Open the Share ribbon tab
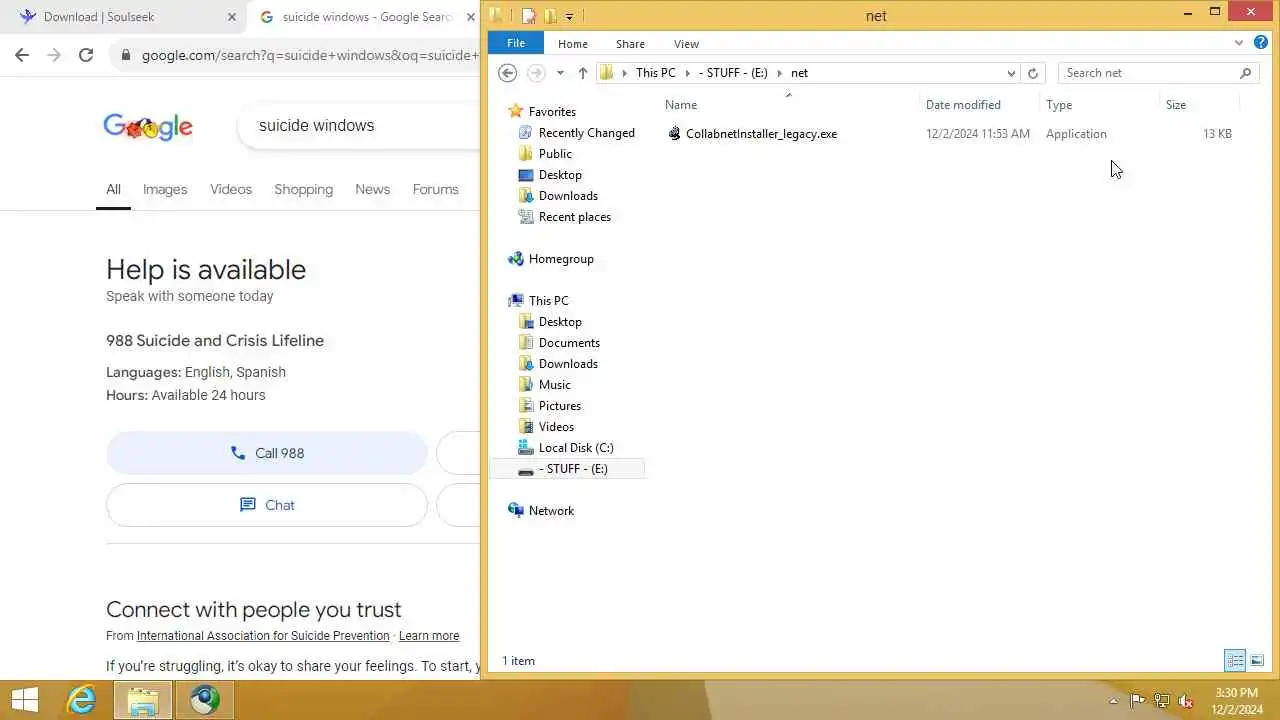This screenshot has height=720, width=1280. click(x=630, y=44)
